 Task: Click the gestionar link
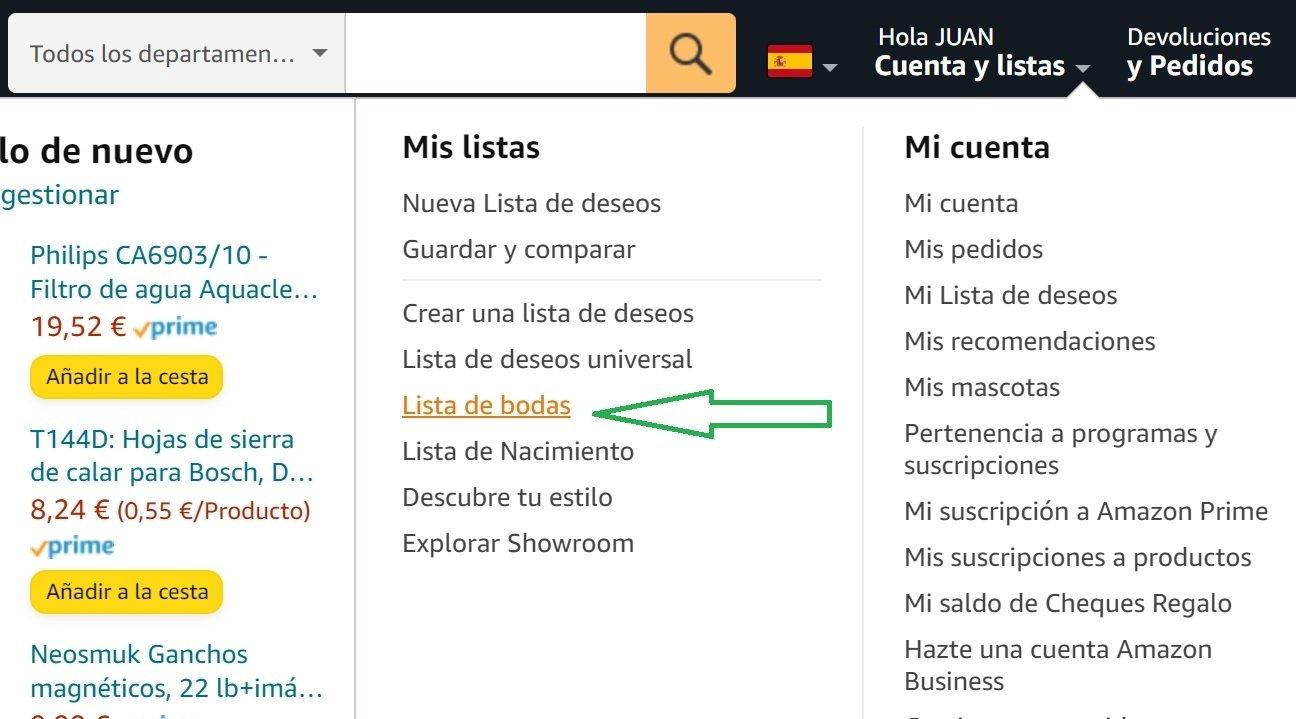click(x=60, y=195)
